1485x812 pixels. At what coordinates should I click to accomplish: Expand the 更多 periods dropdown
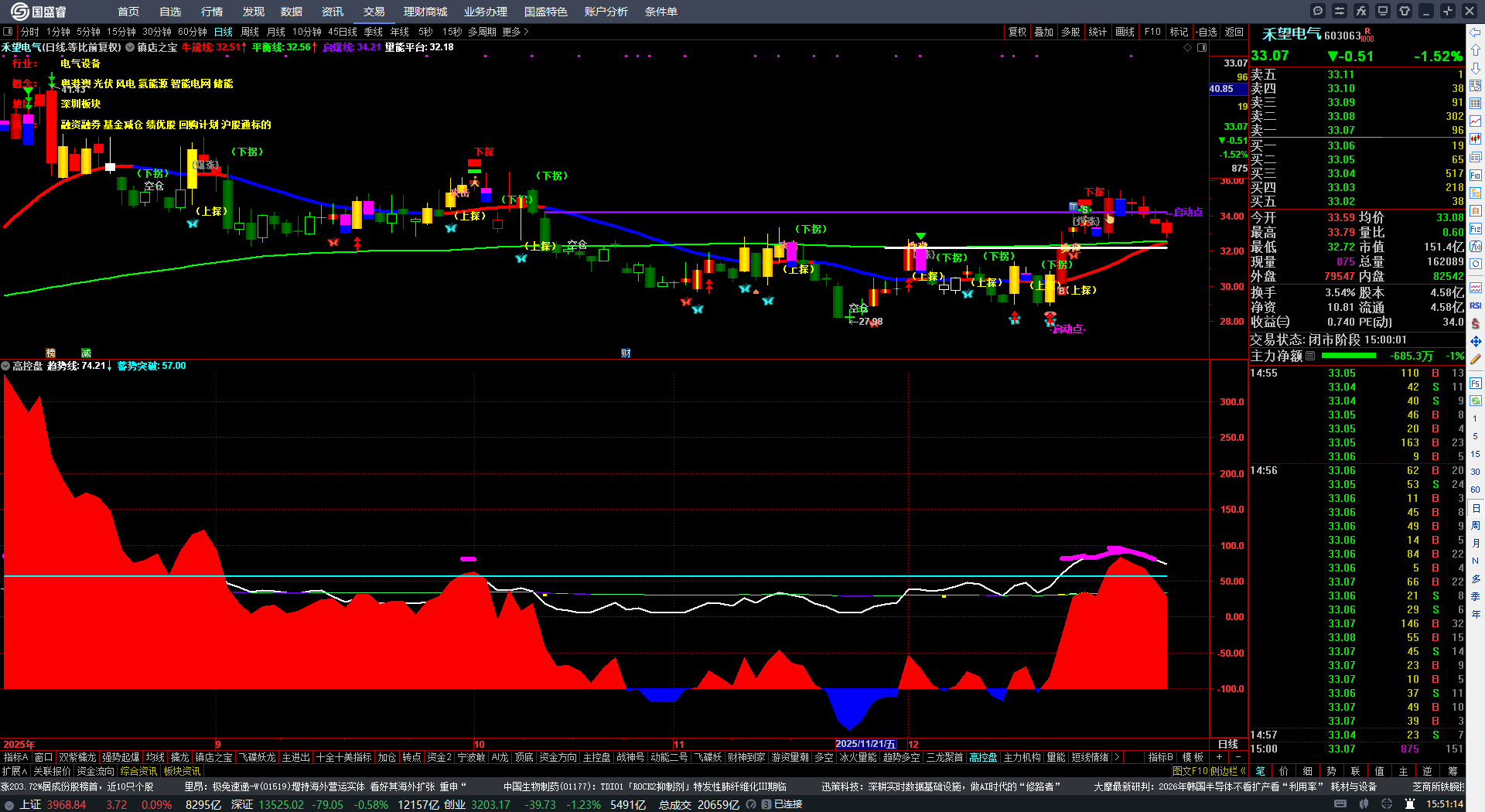[x=515, y=32]
